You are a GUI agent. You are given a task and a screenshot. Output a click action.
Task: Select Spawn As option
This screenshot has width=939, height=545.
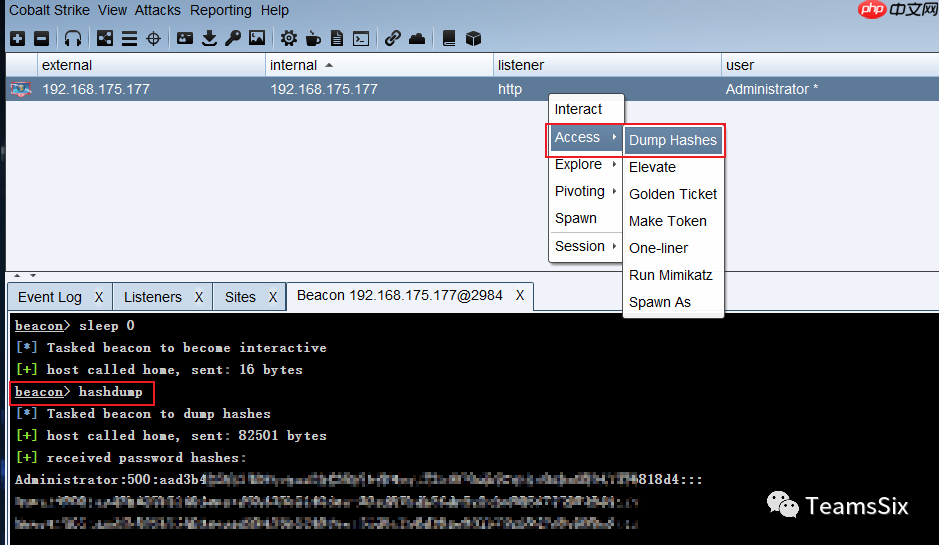pyautogui.click(x=673, y=302)
